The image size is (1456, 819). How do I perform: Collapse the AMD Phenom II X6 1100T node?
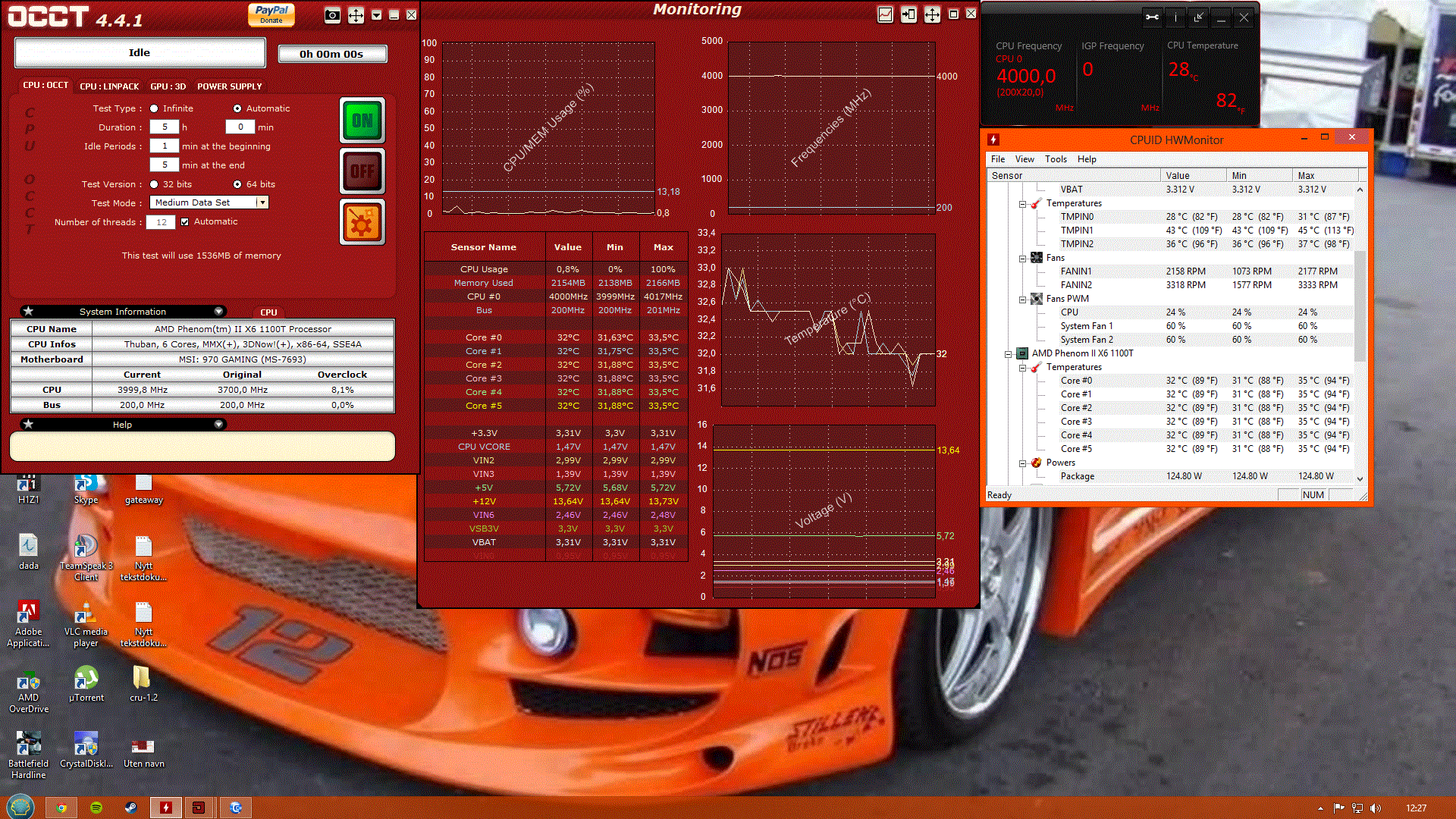click(1009, 354)
